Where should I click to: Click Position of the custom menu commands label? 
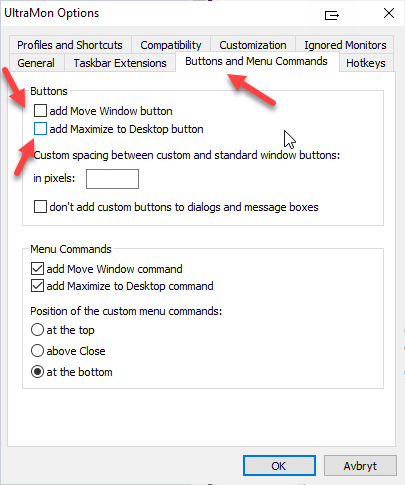click(x=126, y=311)
